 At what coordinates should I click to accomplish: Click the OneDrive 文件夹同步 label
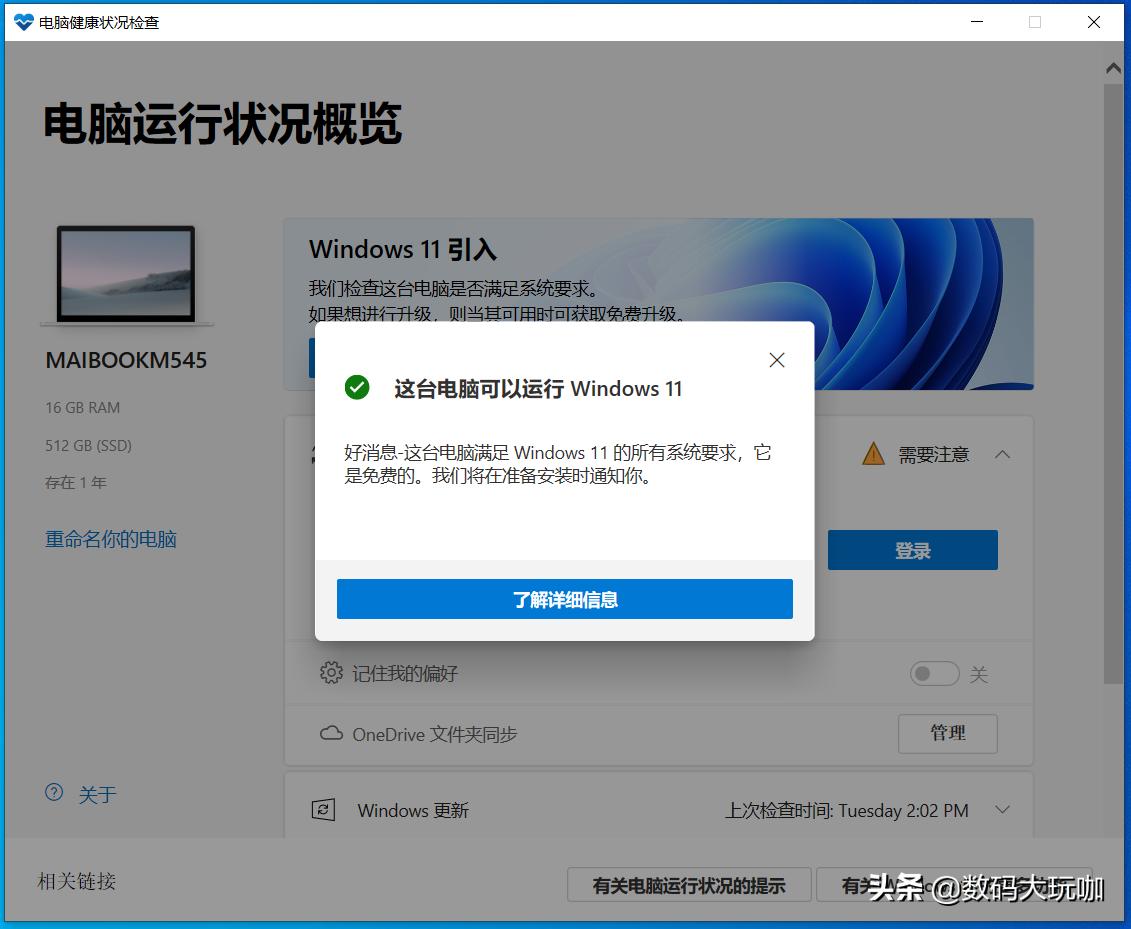[x=434, y=734]
